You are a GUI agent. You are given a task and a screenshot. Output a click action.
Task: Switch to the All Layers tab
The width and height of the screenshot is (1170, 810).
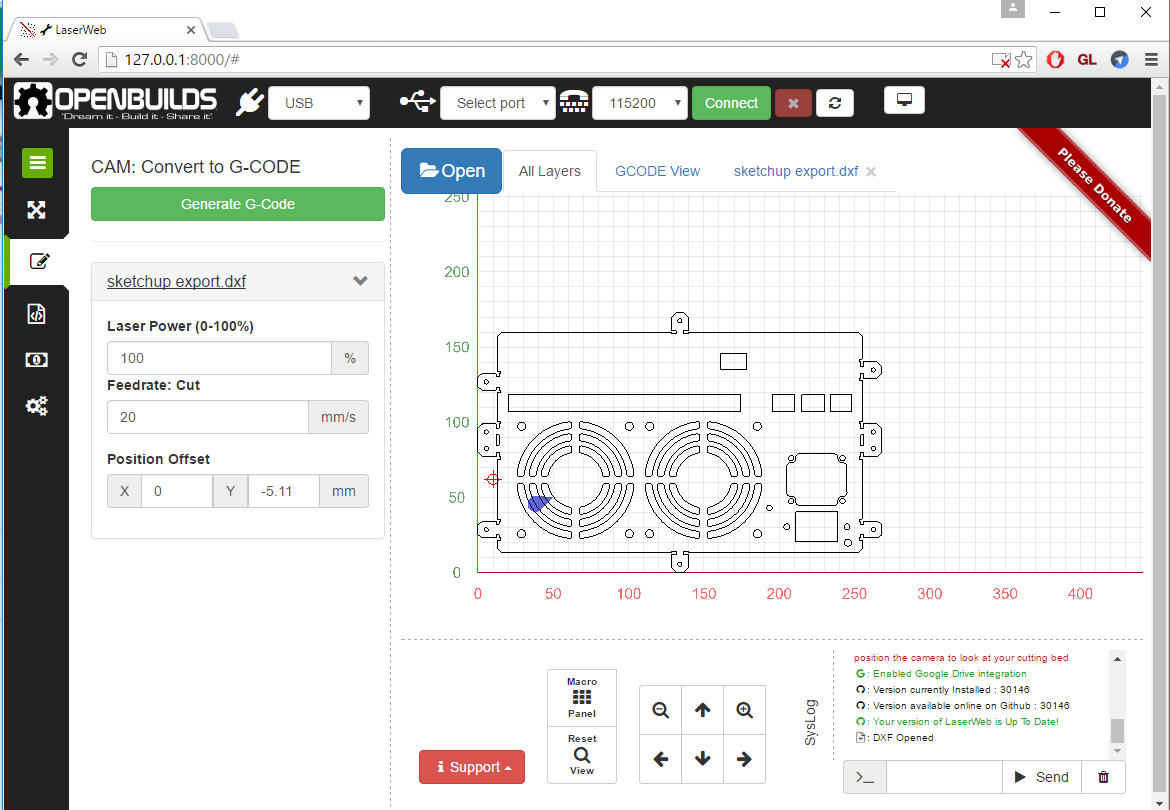coord(549,171)
